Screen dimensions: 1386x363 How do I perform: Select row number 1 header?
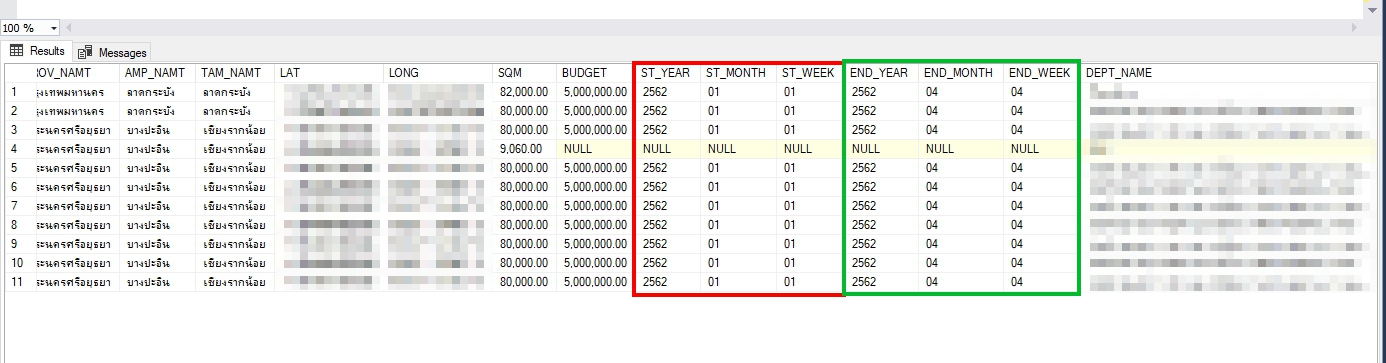tap(20, 92)
